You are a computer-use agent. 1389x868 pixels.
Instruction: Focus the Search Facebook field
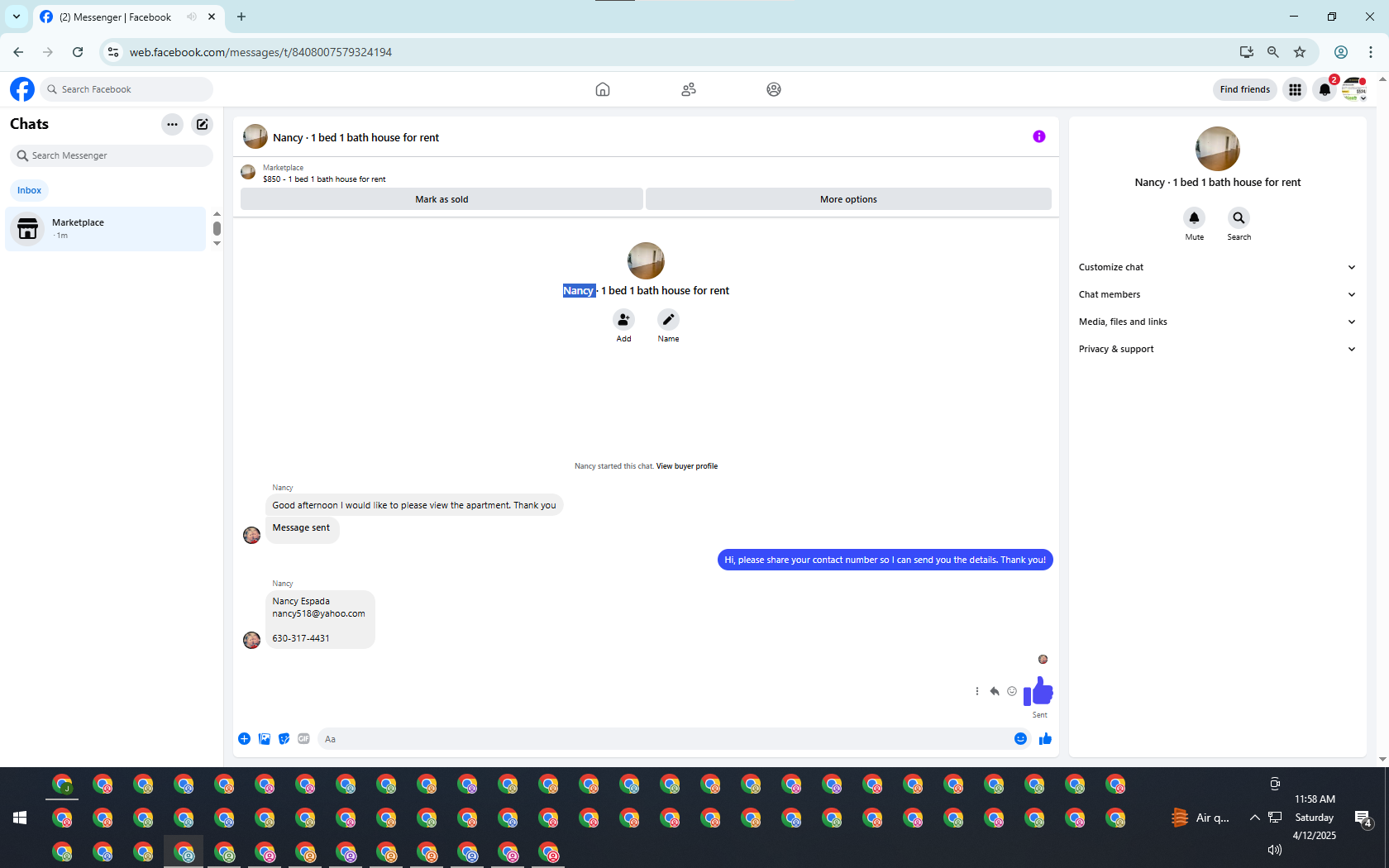point(126,89)
